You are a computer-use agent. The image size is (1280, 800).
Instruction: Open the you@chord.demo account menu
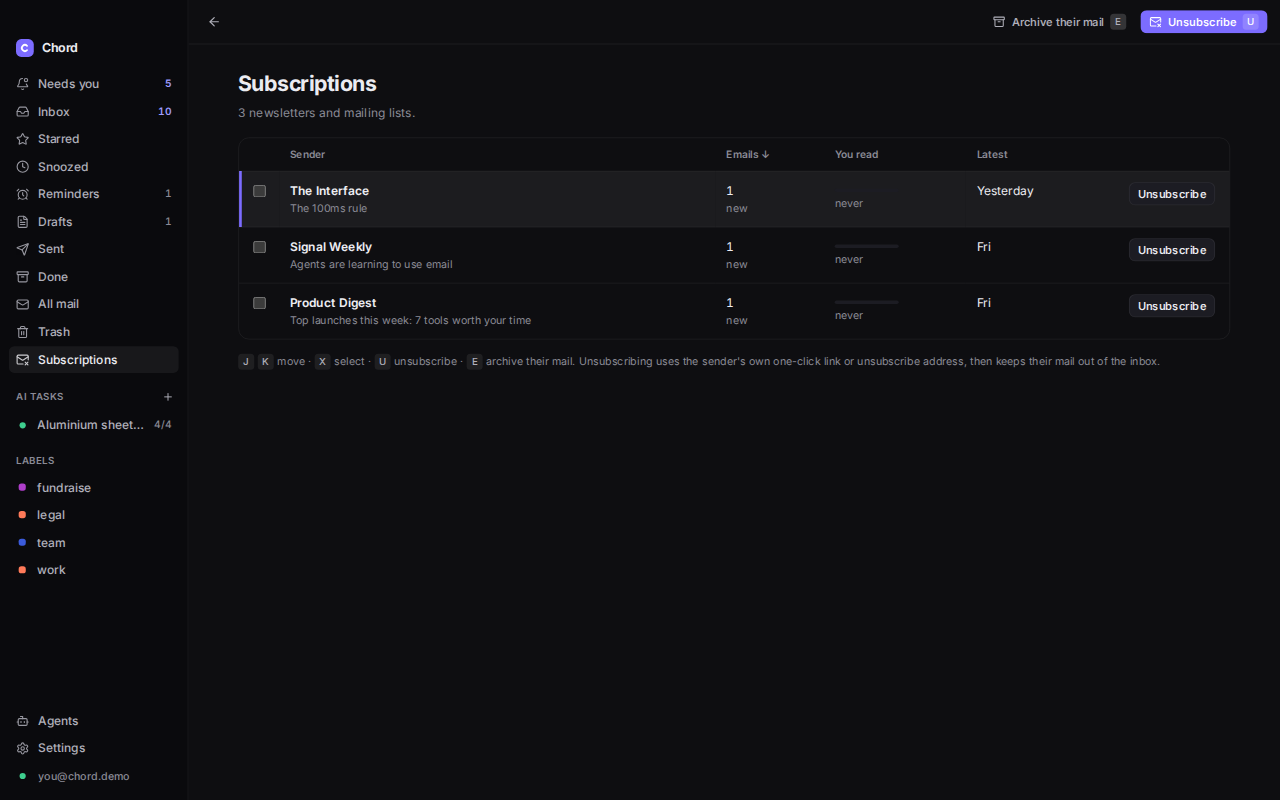pyautogui.click(x=94, y=776)
